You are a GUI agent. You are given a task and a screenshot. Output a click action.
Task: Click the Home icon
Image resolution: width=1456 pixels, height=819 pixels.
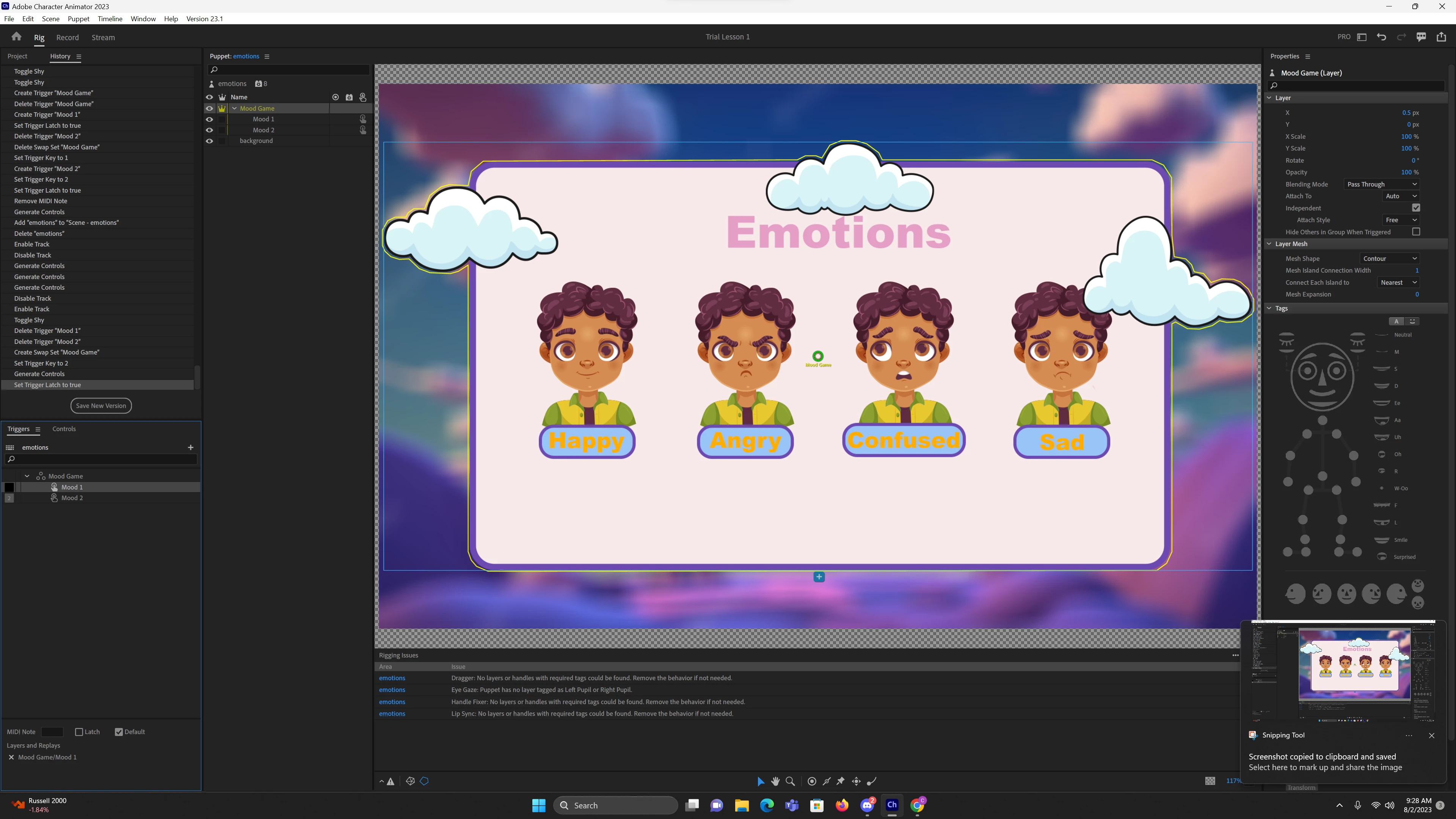(x=16, y=37)
